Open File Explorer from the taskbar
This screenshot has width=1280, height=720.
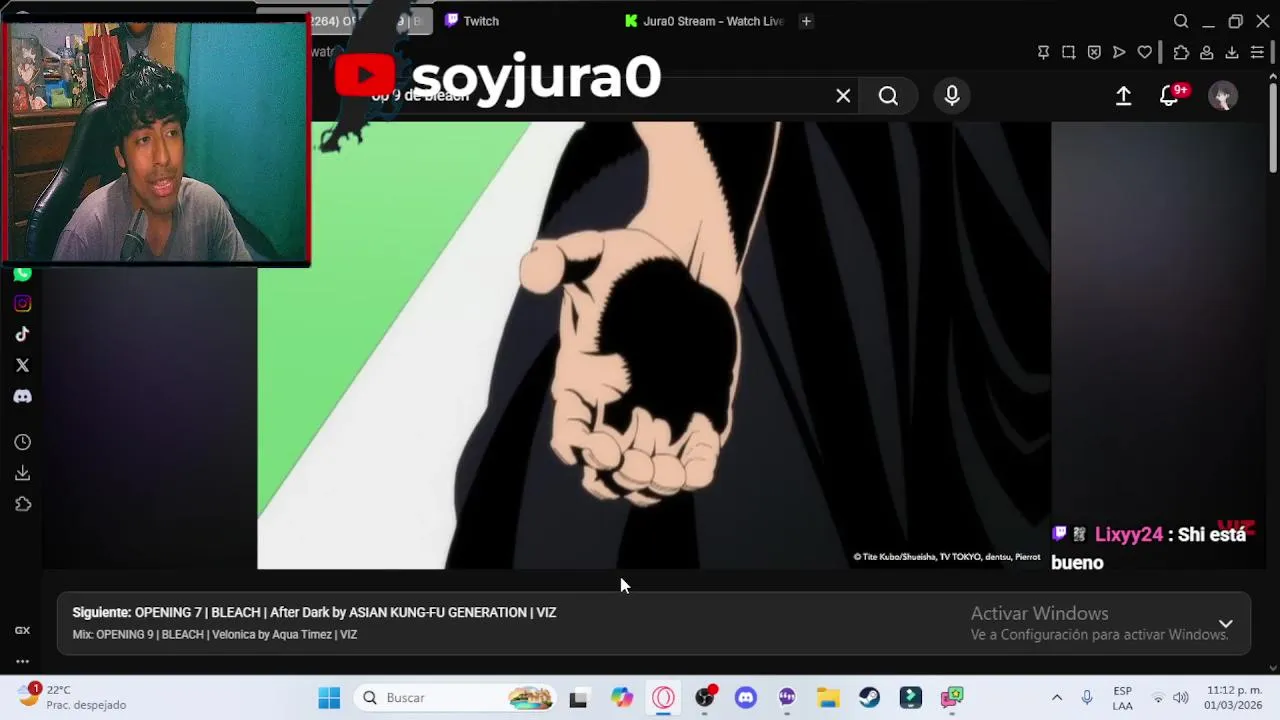pyautogui.click(x=828, y=698)
